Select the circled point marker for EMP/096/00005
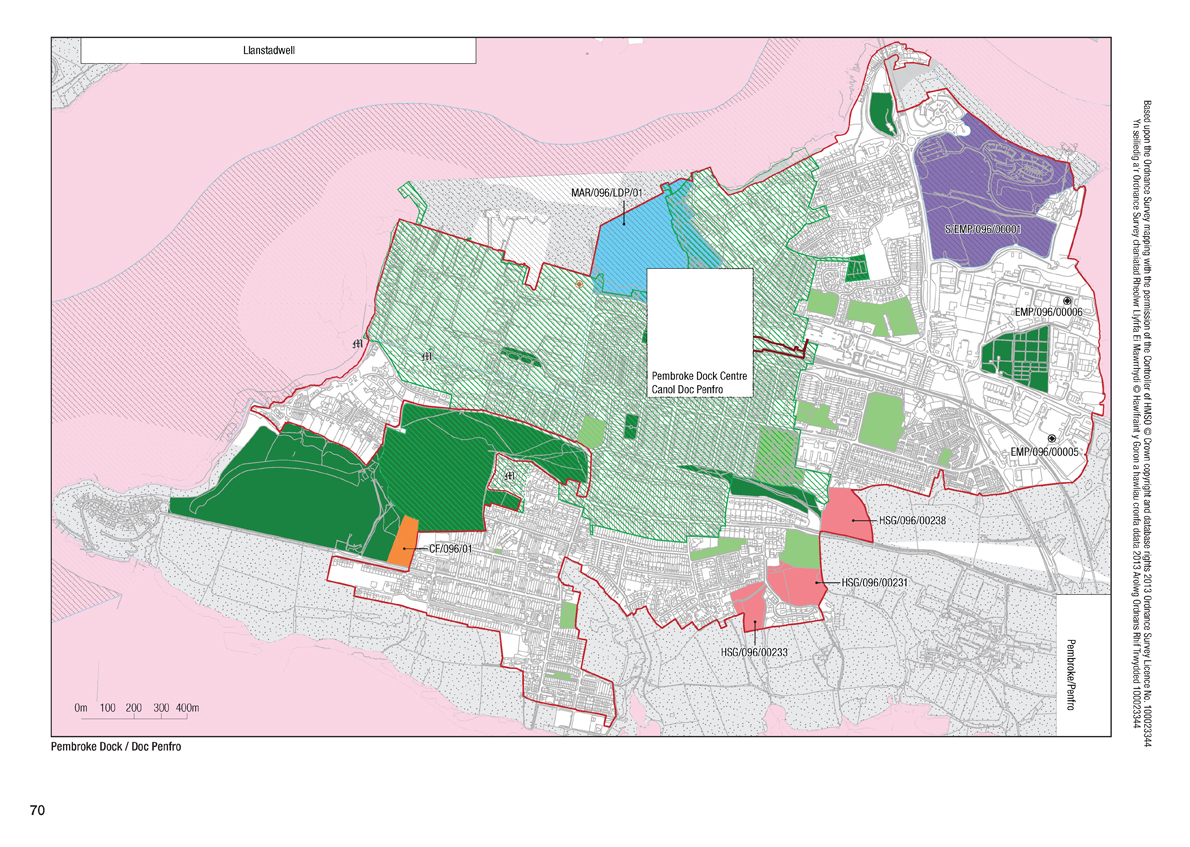Image resolution: width=1190 pixels, height=847 pixels. click(1052, 438)
